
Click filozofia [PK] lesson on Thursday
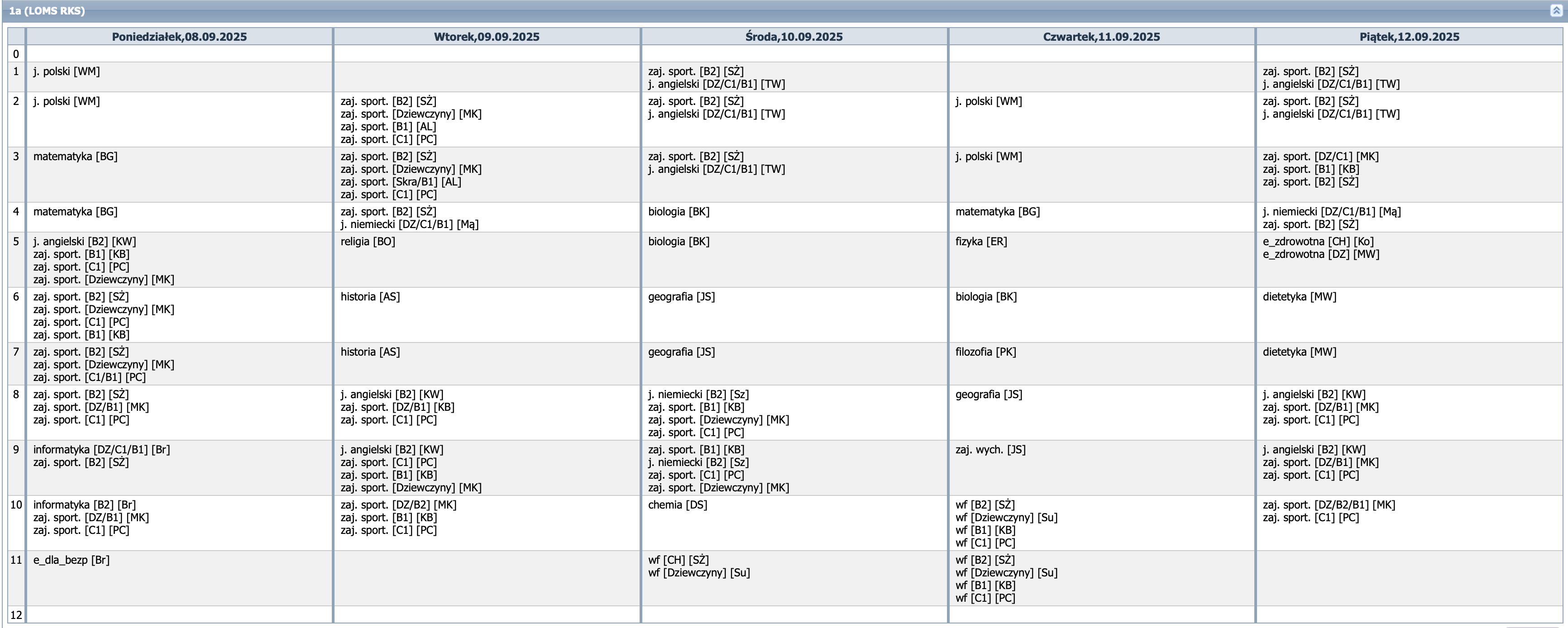click(985, 352)
